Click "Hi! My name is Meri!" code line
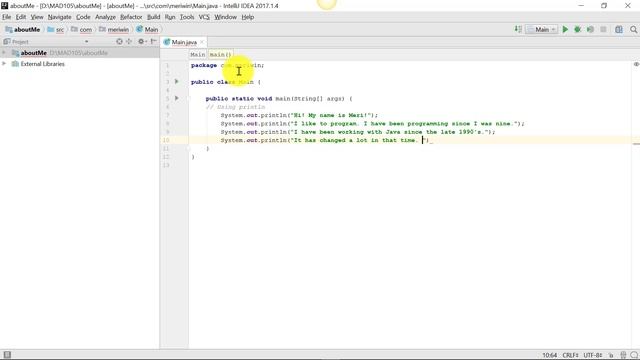Viewport: 640px width, 360px height. point(299,115)
